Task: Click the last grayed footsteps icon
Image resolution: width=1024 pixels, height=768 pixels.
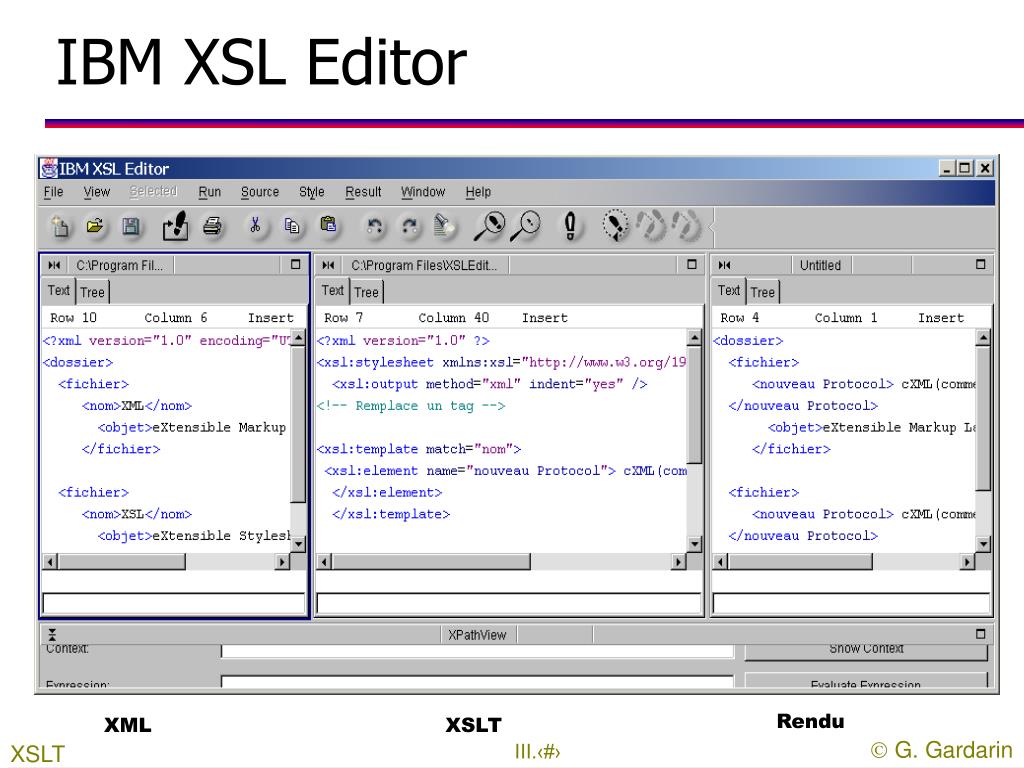Action: [x=686, y=226]
